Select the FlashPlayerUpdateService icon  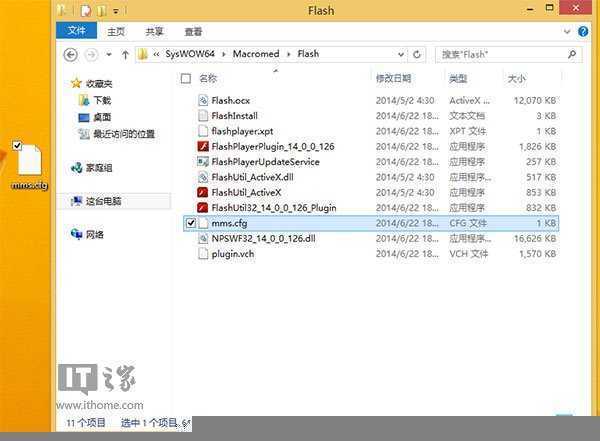pos(203,162)
